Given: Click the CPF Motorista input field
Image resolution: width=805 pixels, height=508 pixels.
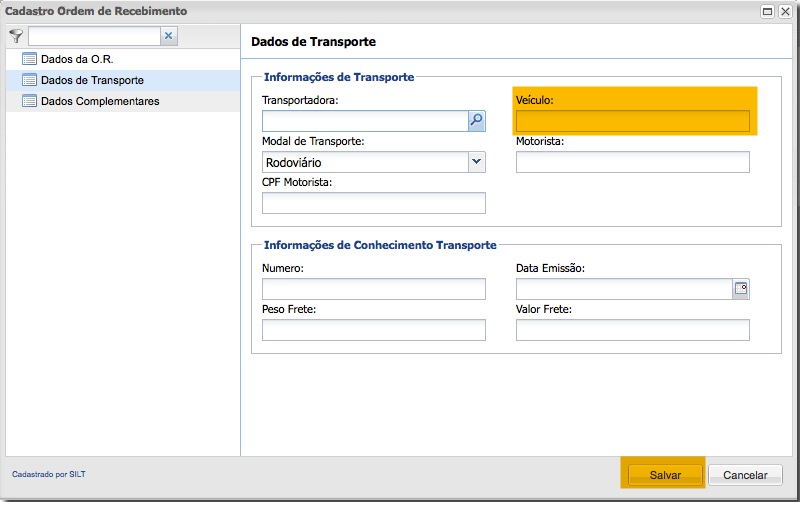Looking at the screenshot, I should [373, 203].
